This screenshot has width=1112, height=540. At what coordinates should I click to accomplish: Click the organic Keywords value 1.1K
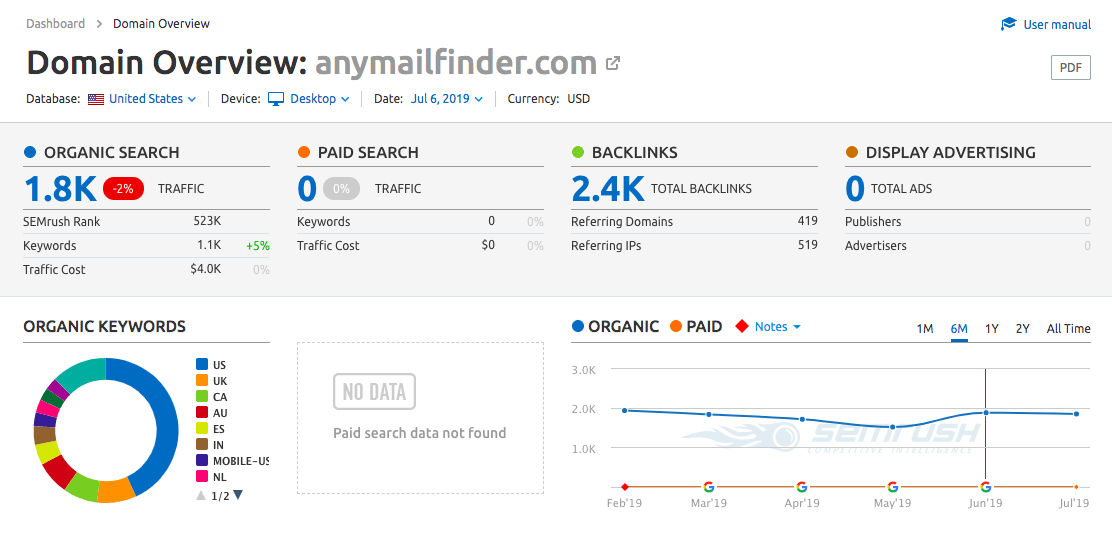tap(209, 246)
